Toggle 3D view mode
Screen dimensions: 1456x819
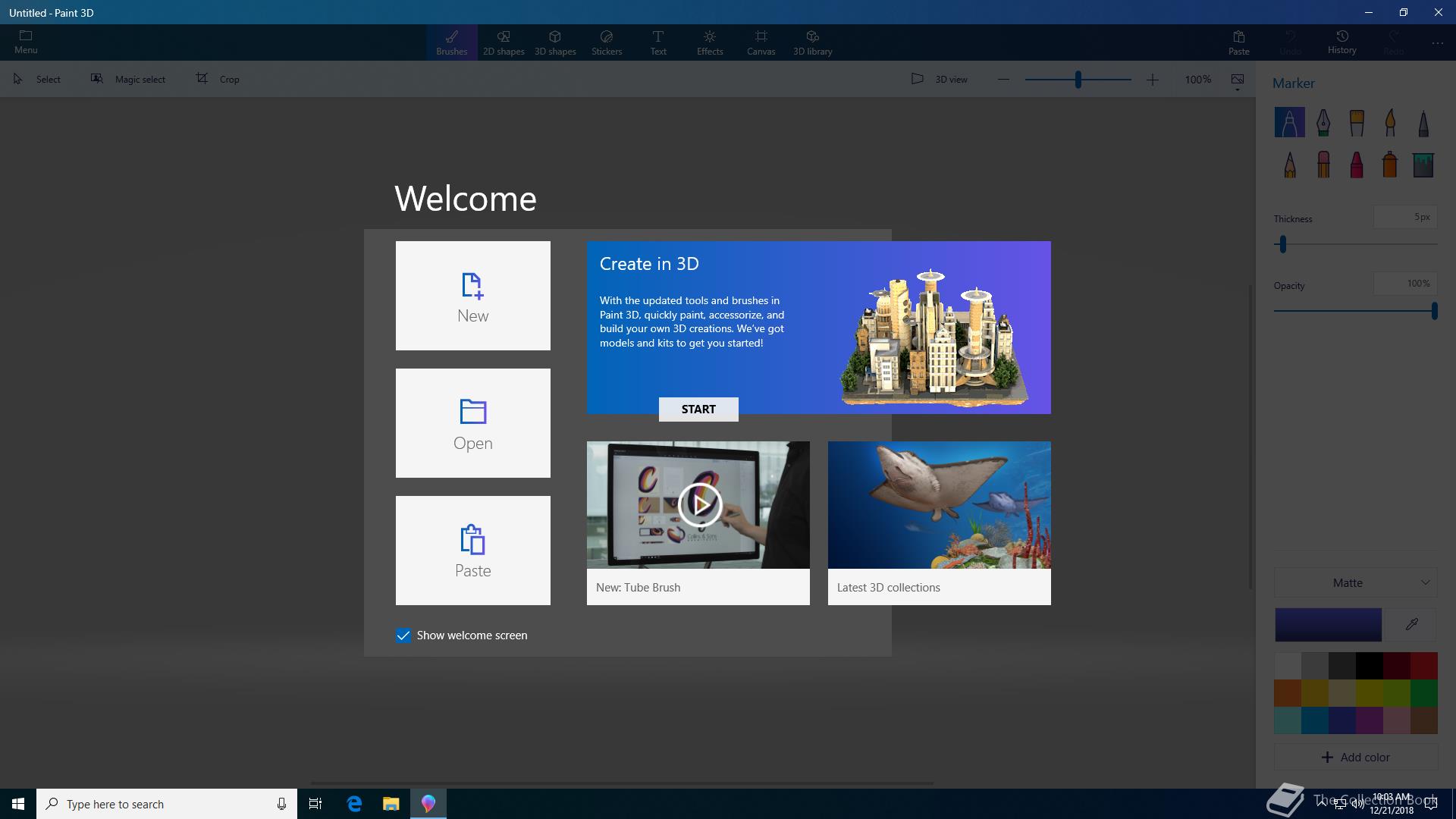939,79
